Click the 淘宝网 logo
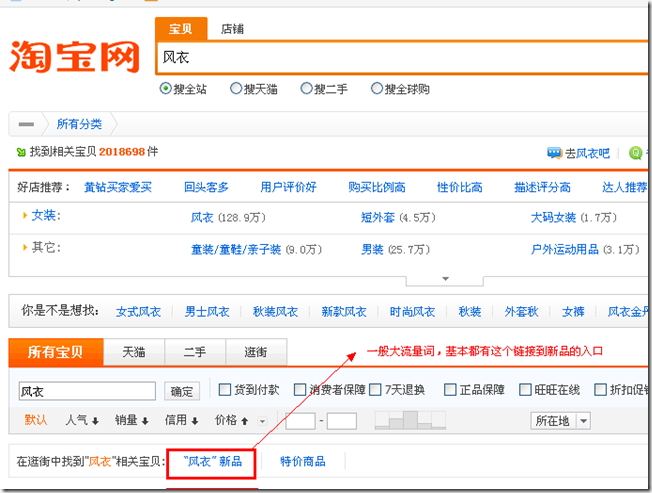The image size is (652, 493). (74, 57)
